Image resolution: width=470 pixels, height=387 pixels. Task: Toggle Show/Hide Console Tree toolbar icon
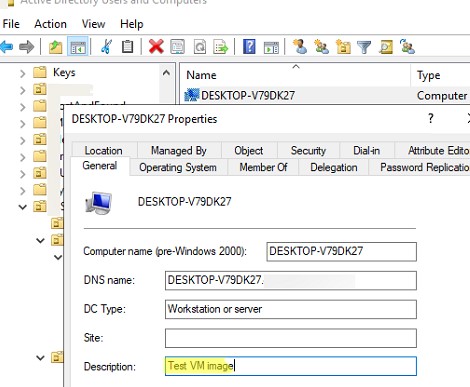(78, 47)
